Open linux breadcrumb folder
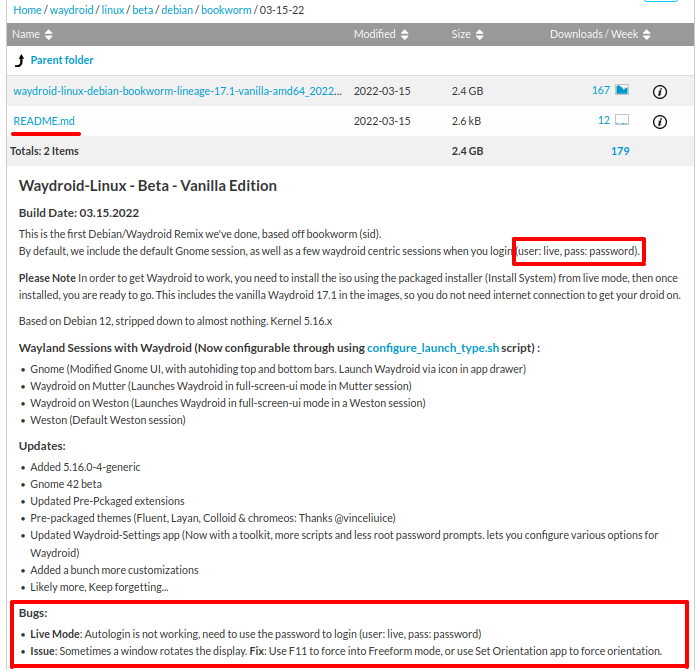 (x=112, y=10)
